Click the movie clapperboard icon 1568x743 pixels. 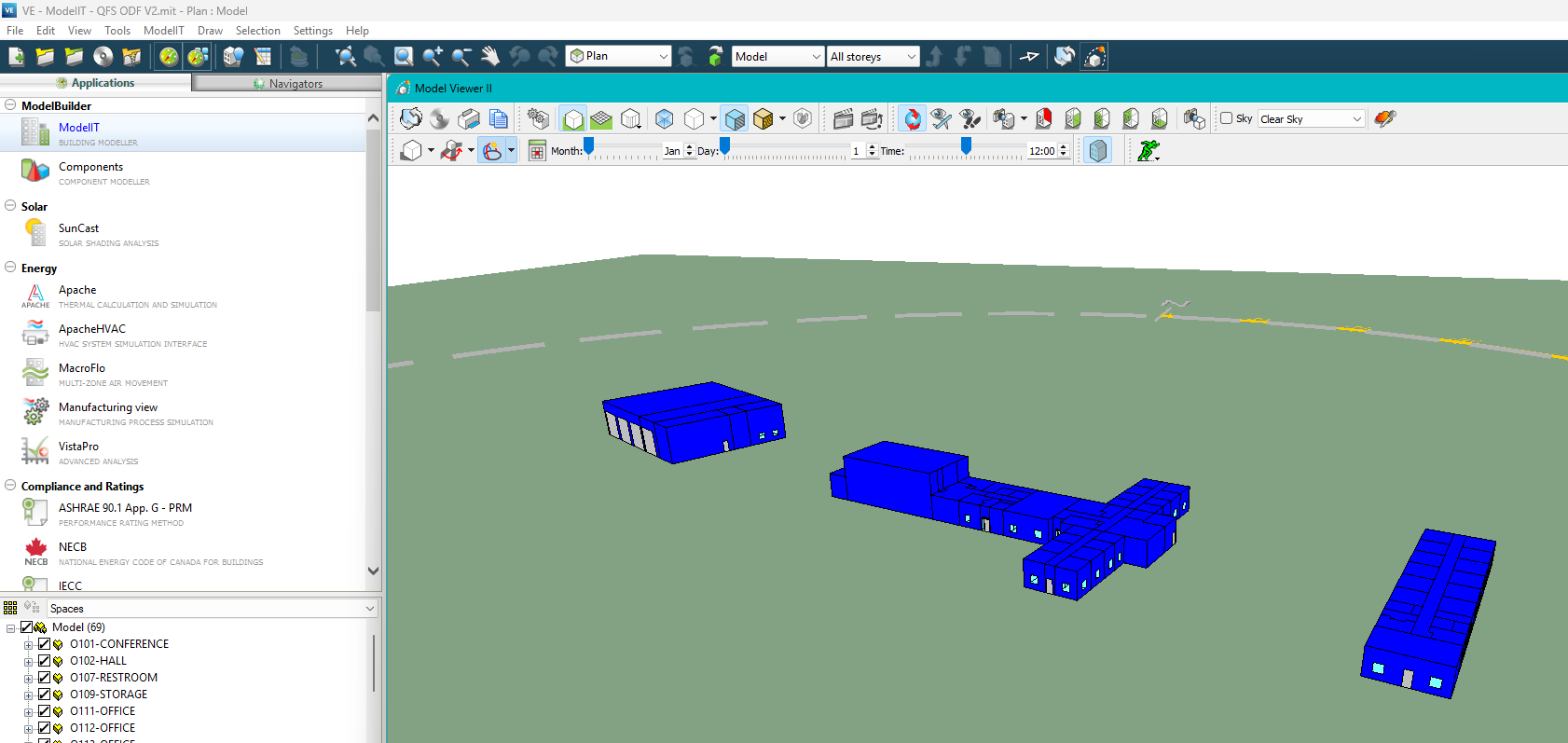(x=843, y=118)
